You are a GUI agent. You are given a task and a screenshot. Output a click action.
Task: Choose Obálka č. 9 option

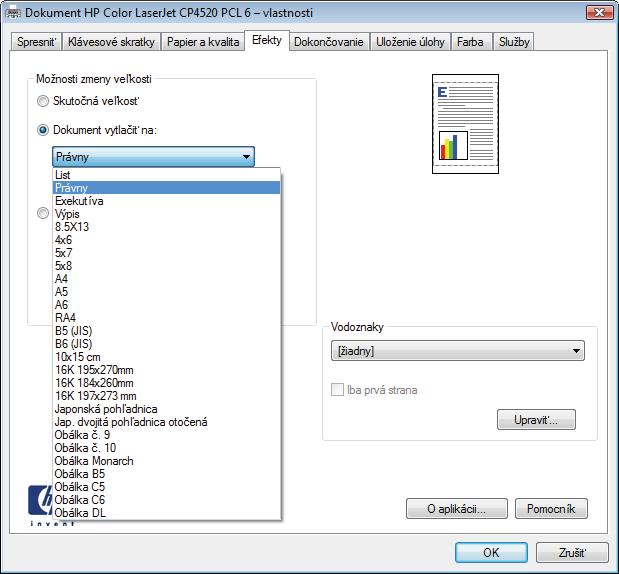tap(167, 435)
